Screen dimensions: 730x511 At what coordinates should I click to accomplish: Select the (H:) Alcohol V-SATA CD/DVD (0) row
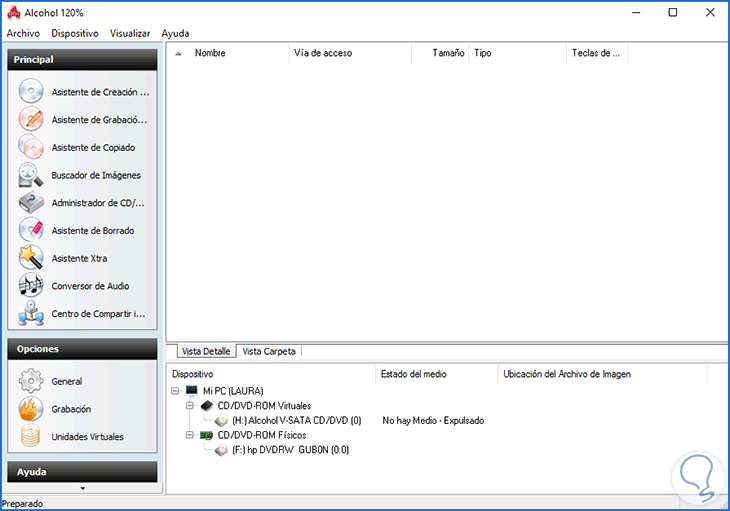tap(297, 421)
